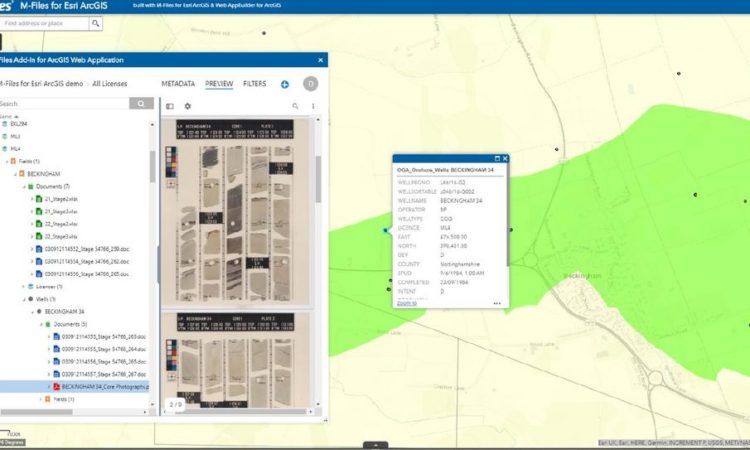Screen dimensions: 750x450
Task: Click the tree vertical scrollbar thumb
Action: coord(153,166)
